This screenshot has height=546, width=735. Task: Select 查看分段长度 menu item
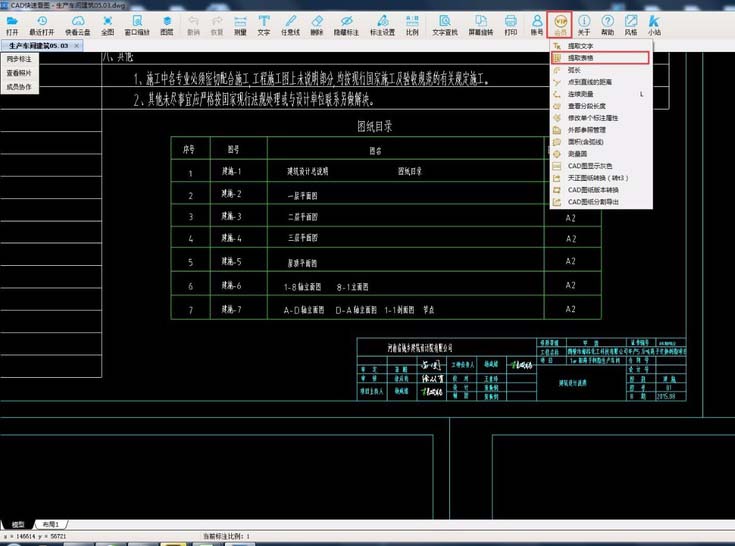coord(601,106)
